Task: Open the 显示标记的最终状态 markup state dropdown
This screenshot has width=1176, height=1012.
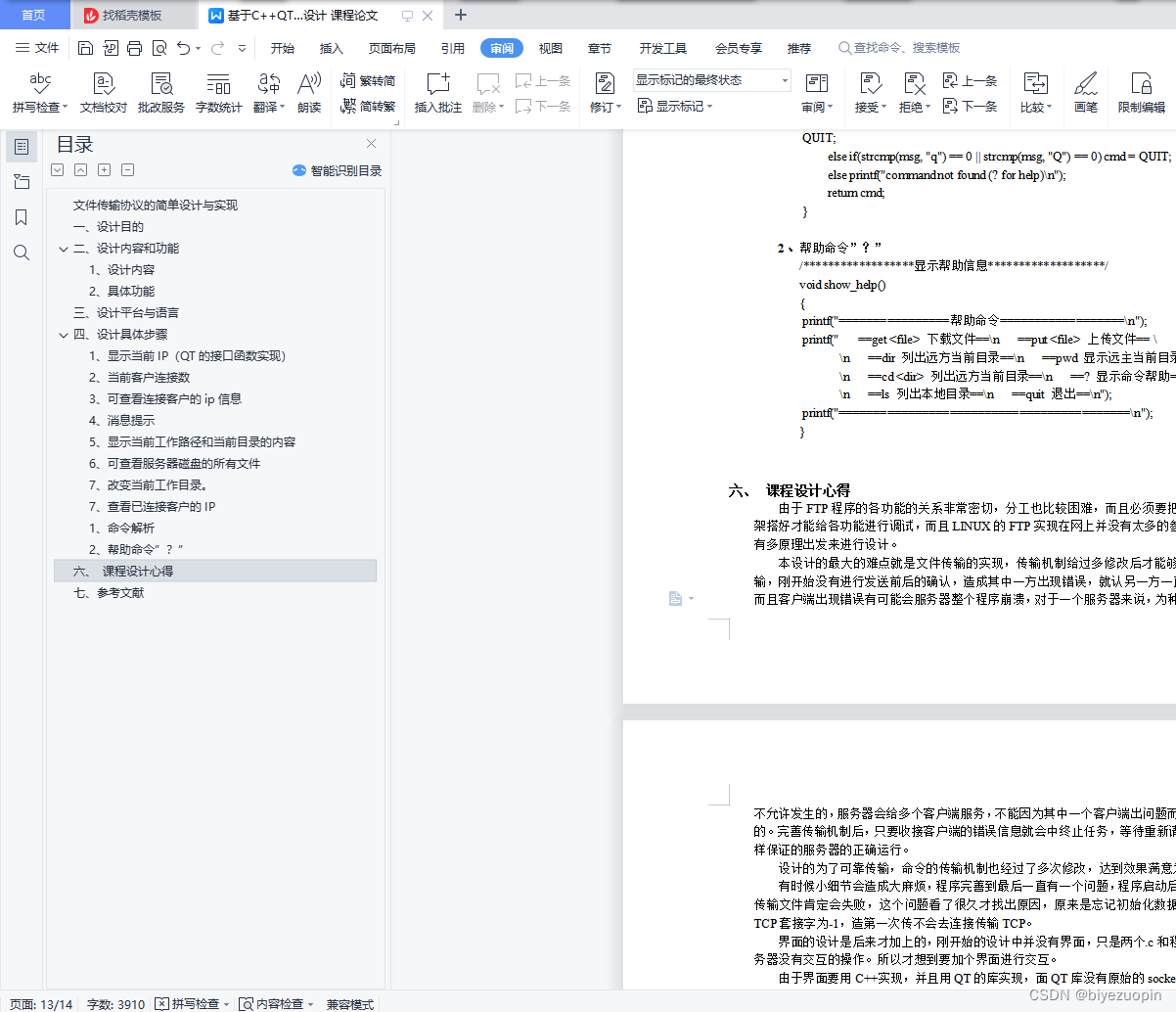Action: [782, 79]
